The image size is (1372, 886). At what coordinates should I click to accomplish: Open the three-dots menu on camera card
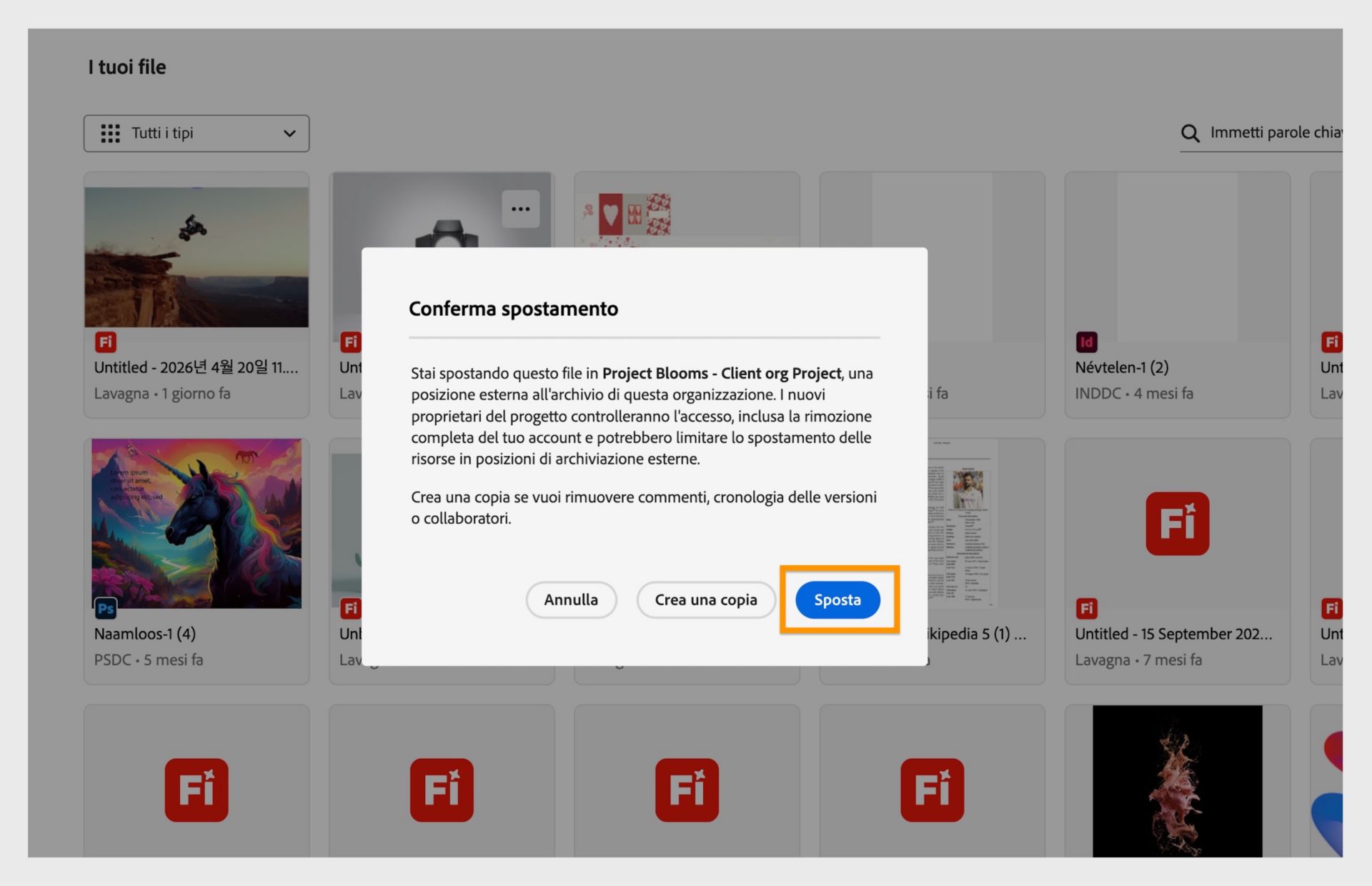(x=520, y=209)
